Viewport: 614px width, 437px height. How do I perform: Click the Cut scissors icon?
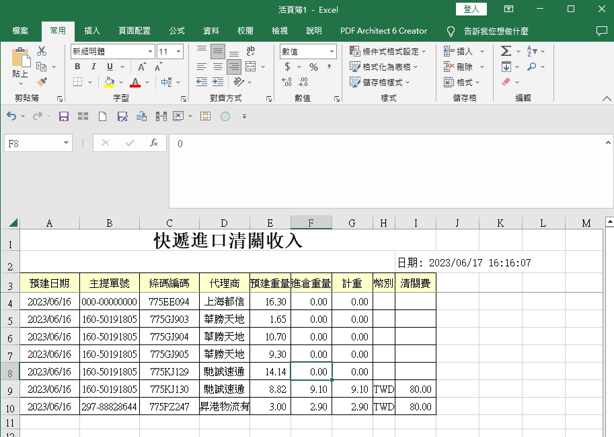click(42, 51)
